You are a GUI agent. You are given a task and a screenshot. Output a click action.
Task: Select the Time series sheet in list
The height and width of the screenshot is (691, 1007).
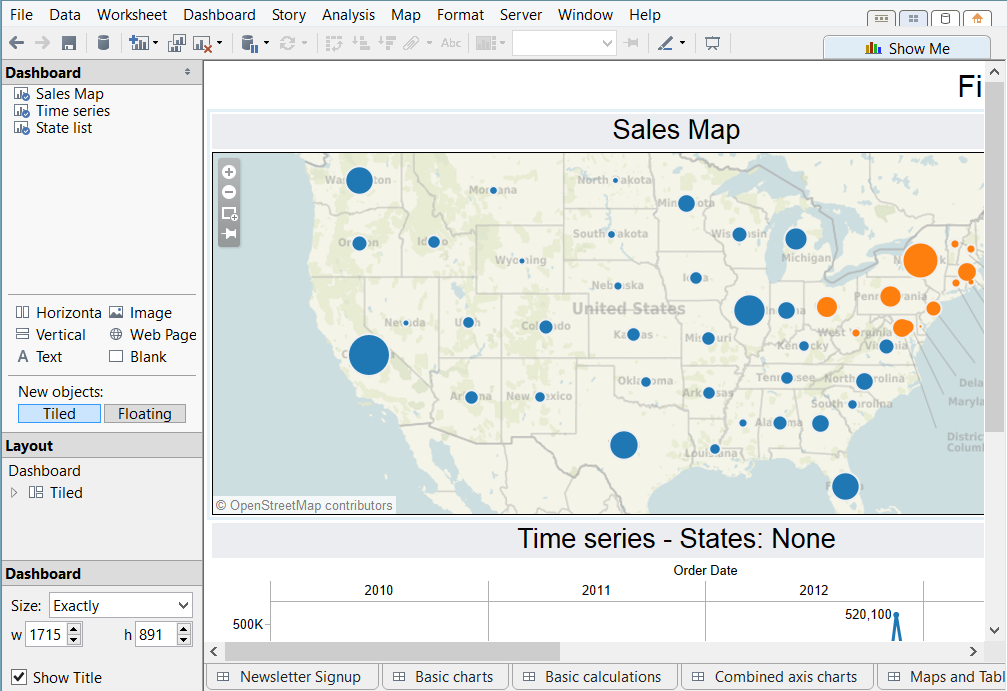73,111
